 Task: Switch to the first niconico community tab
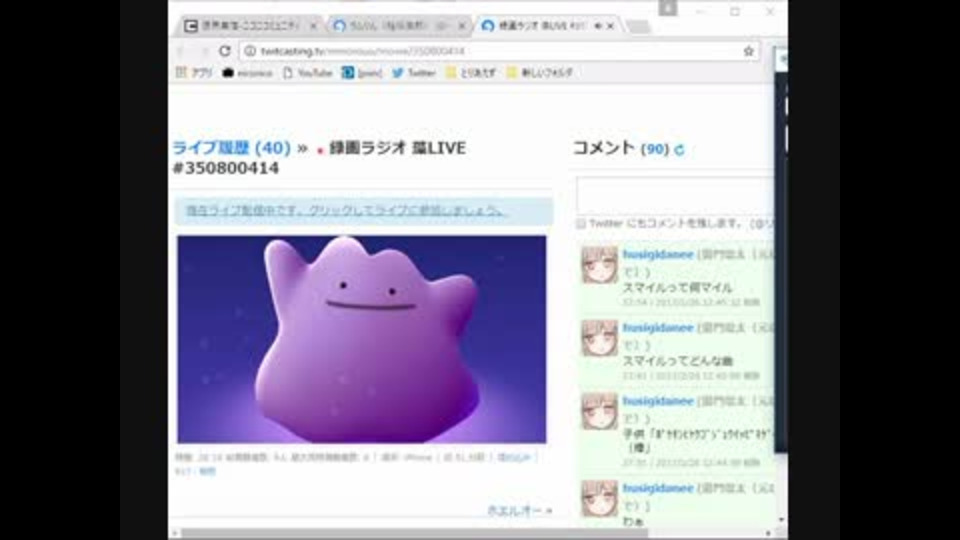(248, 26)
